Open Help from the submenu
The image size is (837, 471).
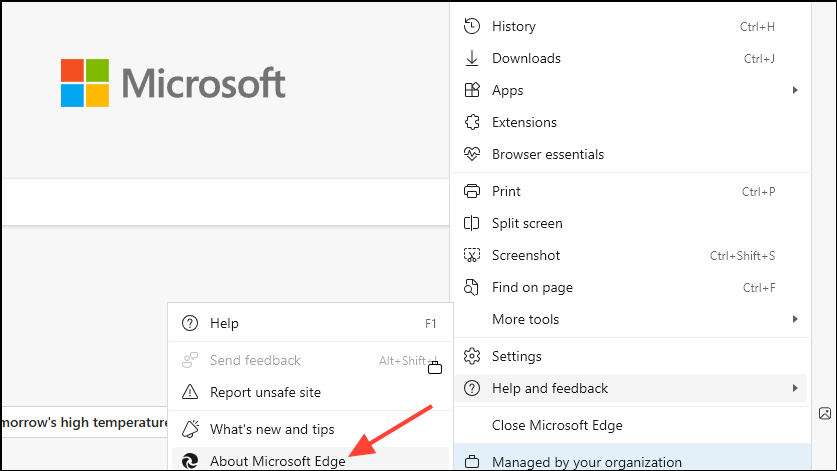click(224, 323)
